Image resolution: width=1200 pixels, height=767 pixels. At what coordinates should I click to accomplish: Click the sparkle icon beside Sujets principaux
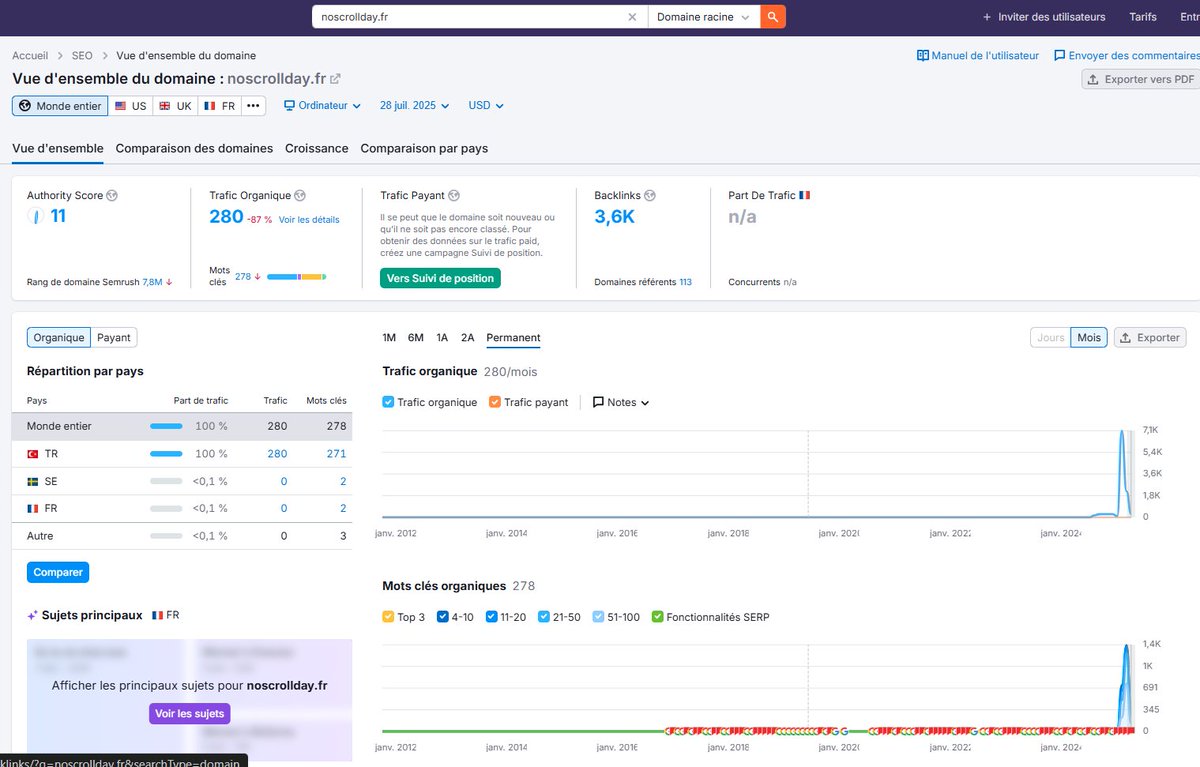tap(33, 615)
